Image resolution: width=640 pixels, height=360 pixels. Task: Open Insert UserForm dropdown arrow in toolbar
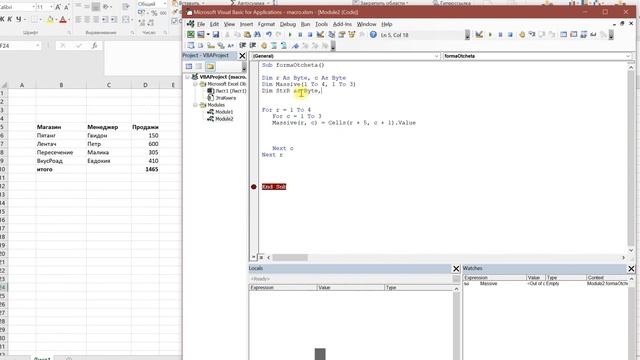click(208, 35)
